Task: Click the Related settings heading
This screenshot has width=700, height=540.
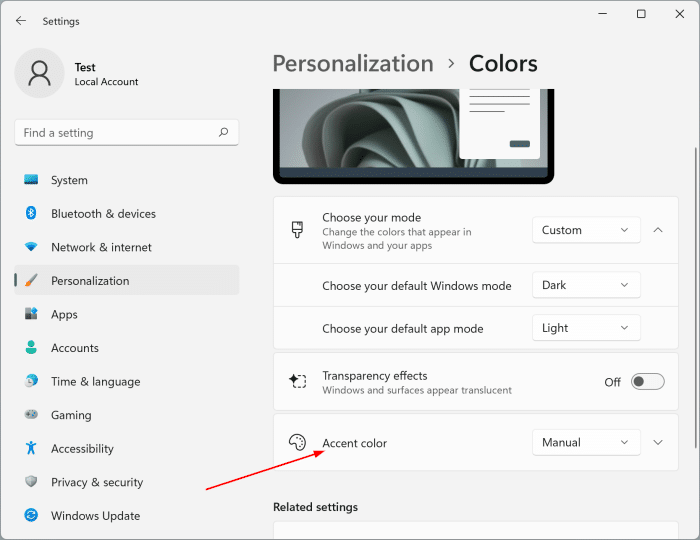Action: point(315,507)
